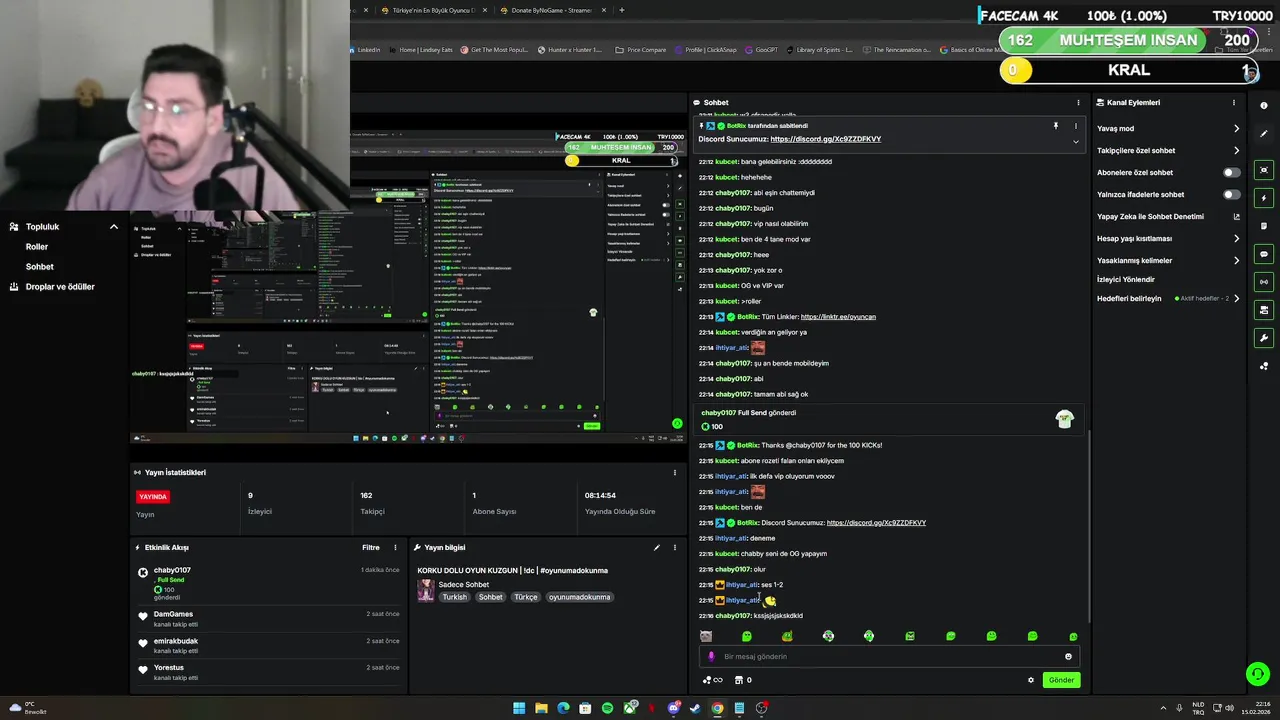Screen dimensions: 1280x720
Task: Open the Windows Start menu
Action: coord(519,708)
